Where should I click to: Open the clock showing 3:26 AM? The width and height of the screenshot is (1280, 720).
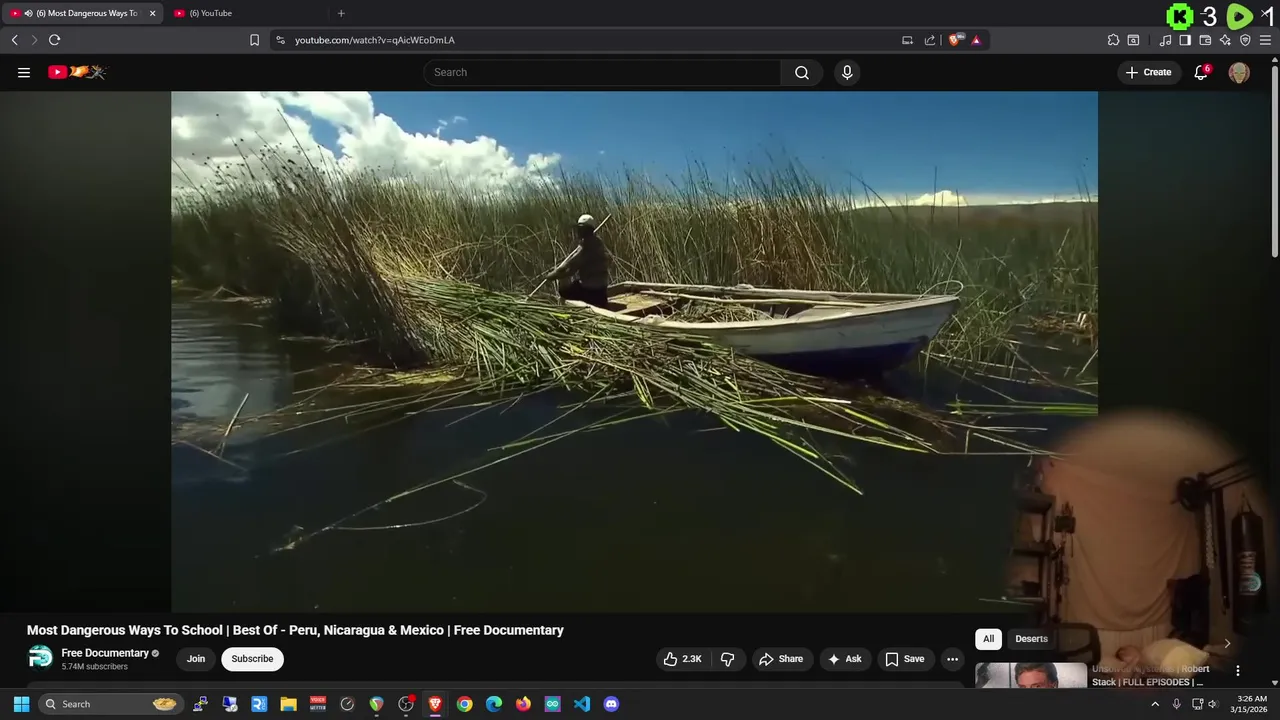(x=1251, y=704)
